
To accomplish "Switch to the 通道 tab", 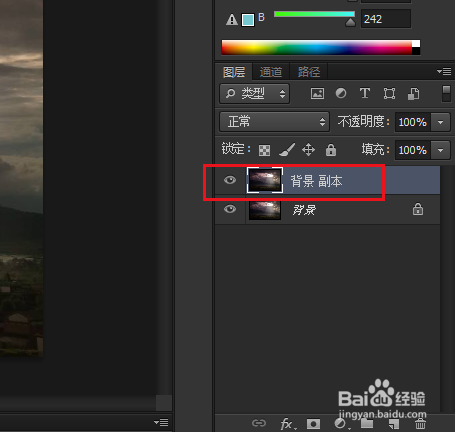I will pyautogui.click(x=271, y=72).
